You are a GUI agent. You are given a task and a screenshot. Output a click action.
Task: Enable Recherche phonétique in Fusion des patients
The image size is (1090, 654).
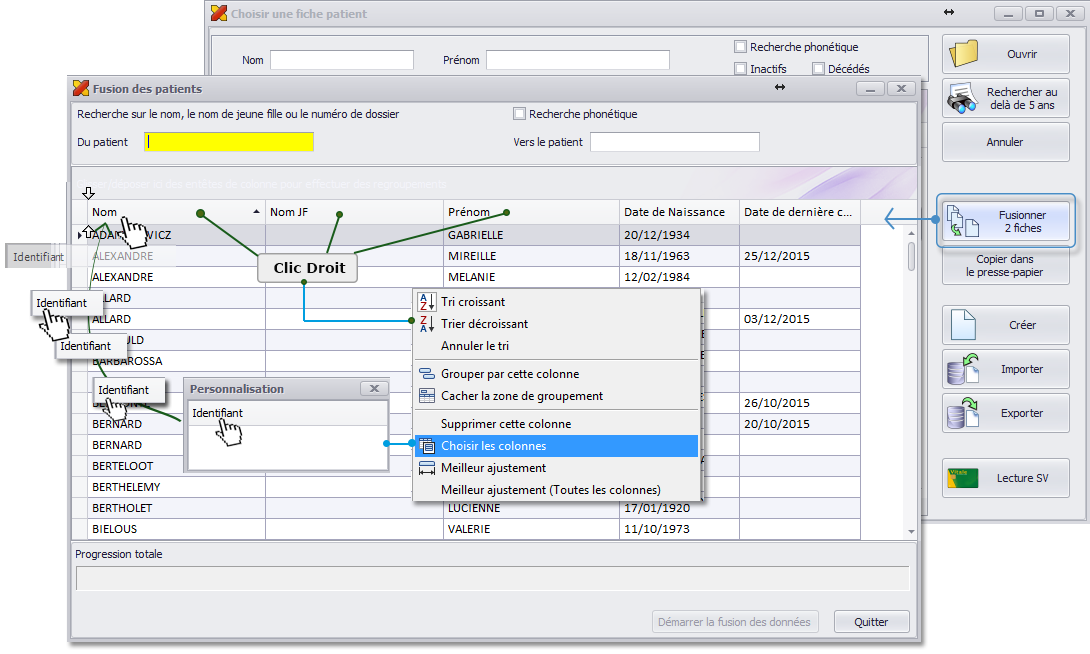[519, 114]
